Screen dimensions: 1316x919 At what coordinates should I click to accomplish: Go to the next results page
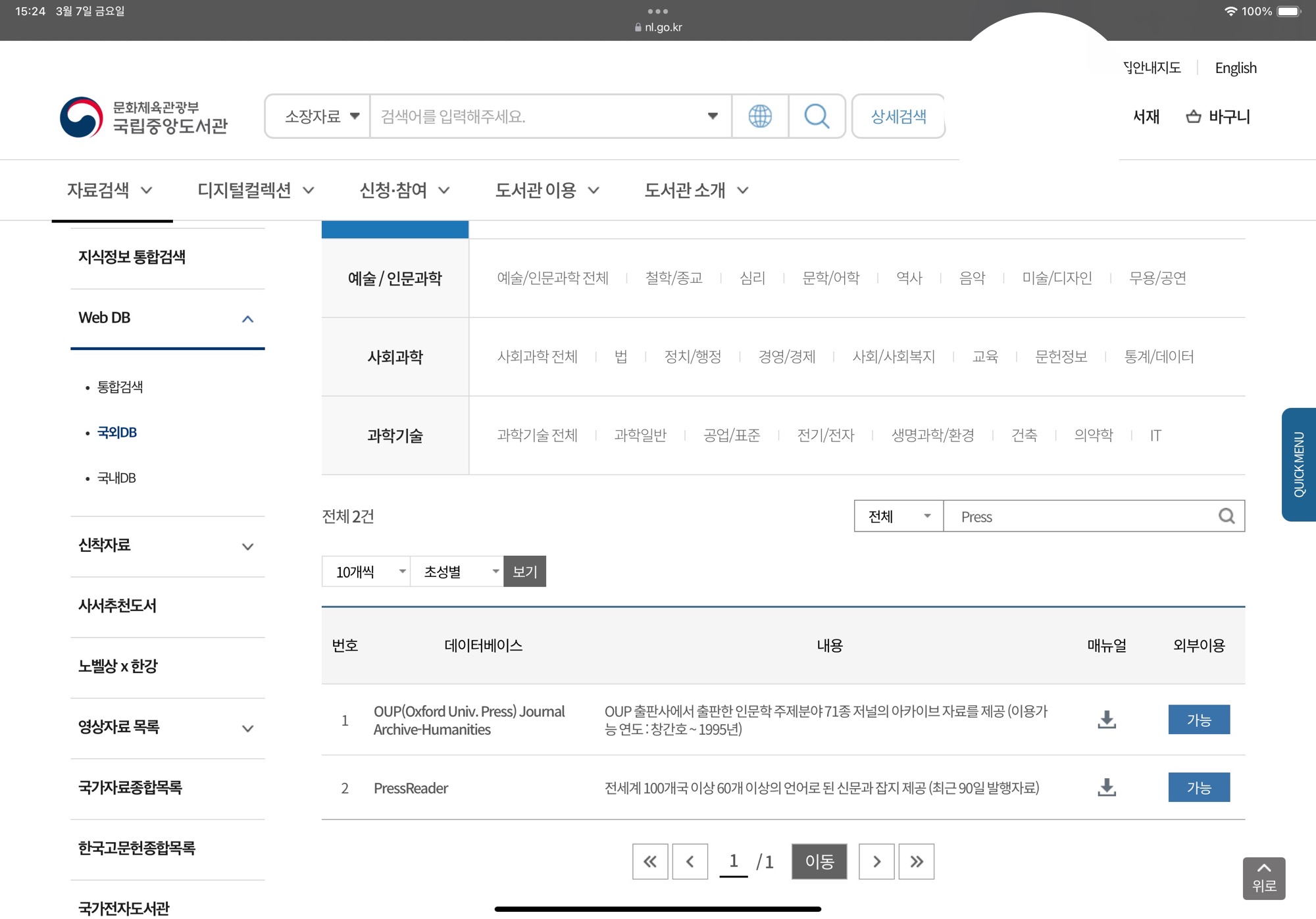tap(876, 862)
